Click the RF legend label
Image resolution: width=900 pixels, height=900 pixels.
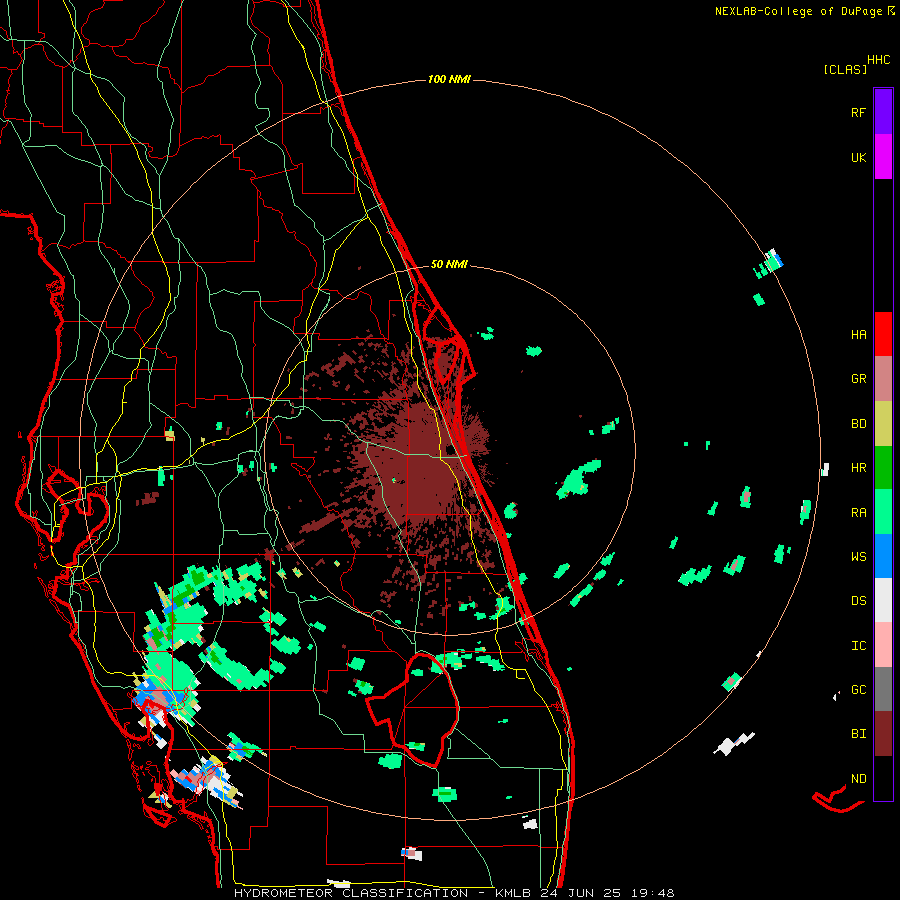click(x=858, y=112)
